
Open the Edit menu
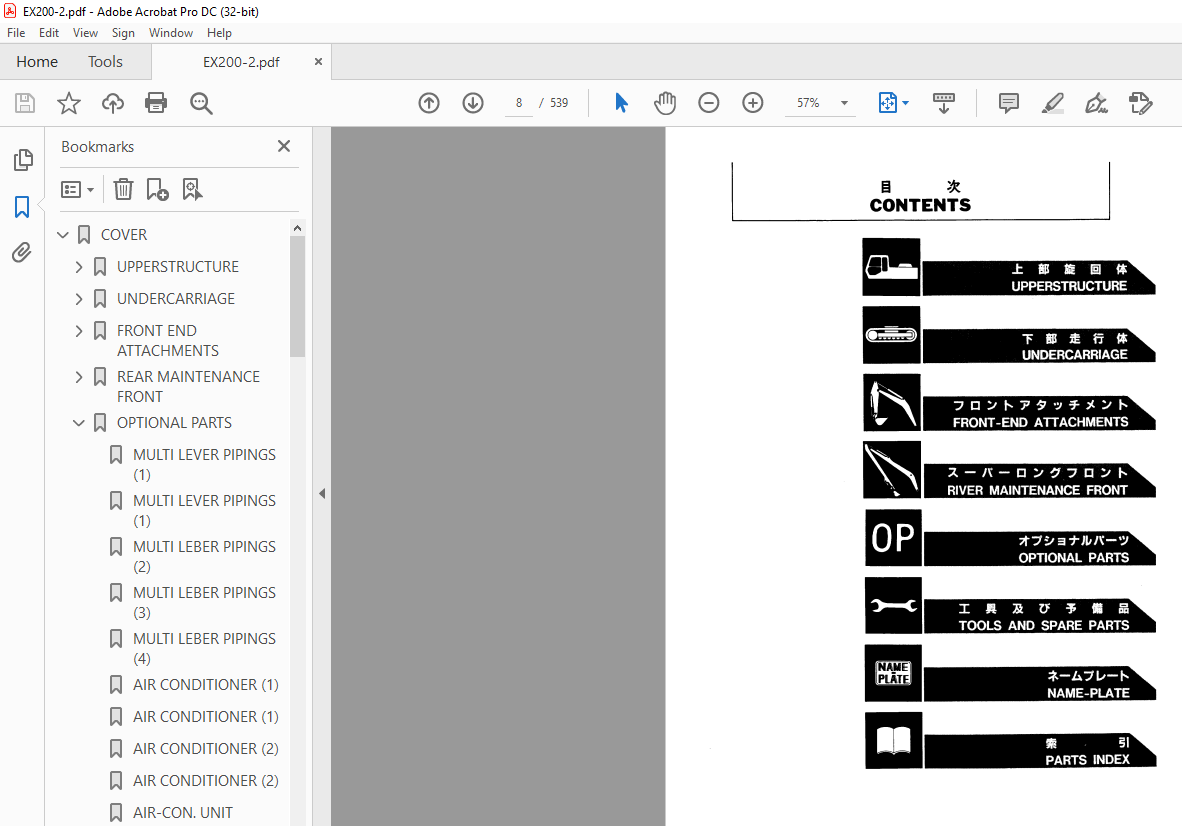tap(49, 32)
